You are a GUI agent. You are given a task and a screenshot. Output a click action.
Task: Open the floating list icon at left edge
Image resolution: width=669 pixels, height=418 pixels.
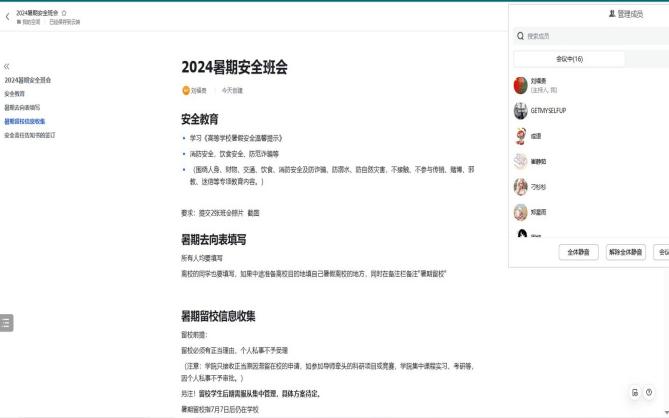pos(7,322)
